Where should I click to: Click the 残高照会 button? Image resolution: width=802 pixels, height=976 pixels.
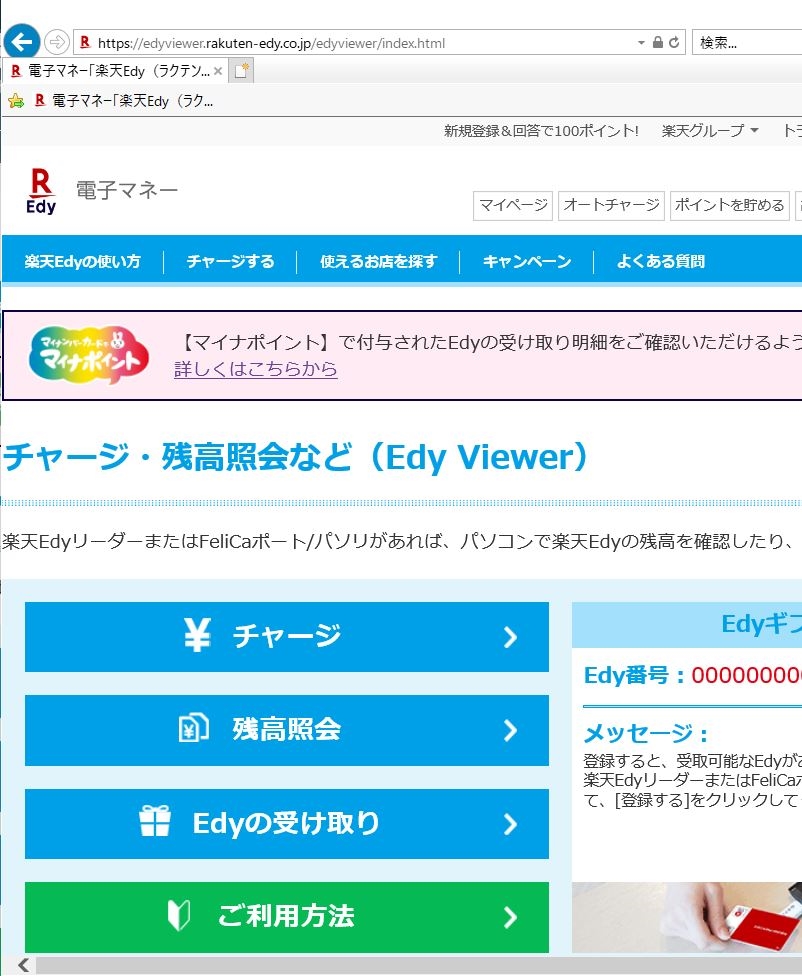pyautogui.click(x=286, y=730)
